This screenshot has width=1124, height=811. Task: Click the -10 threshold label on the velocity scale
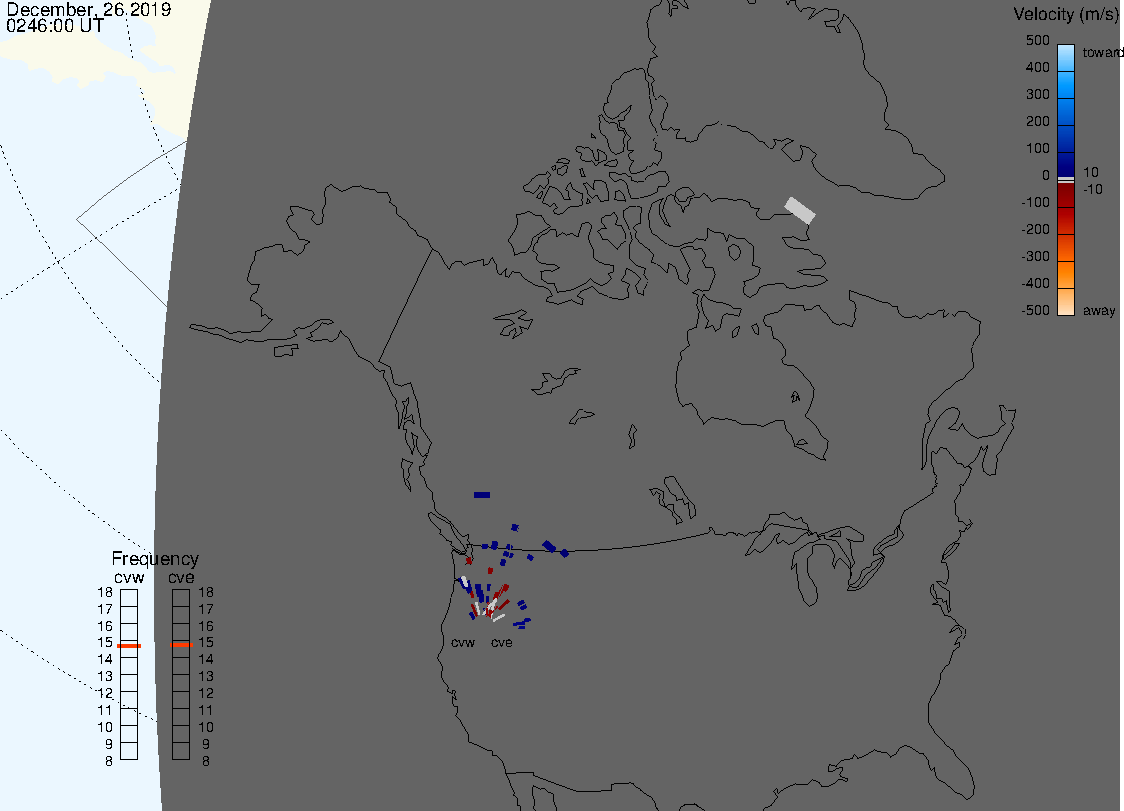click(x=1092, y=189)
